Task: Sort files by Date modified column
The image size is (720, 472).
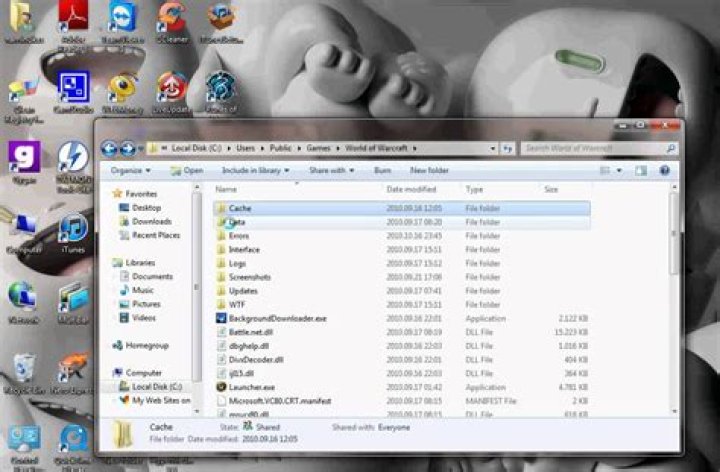Action: pyautogui.click(x=411, y=189)
